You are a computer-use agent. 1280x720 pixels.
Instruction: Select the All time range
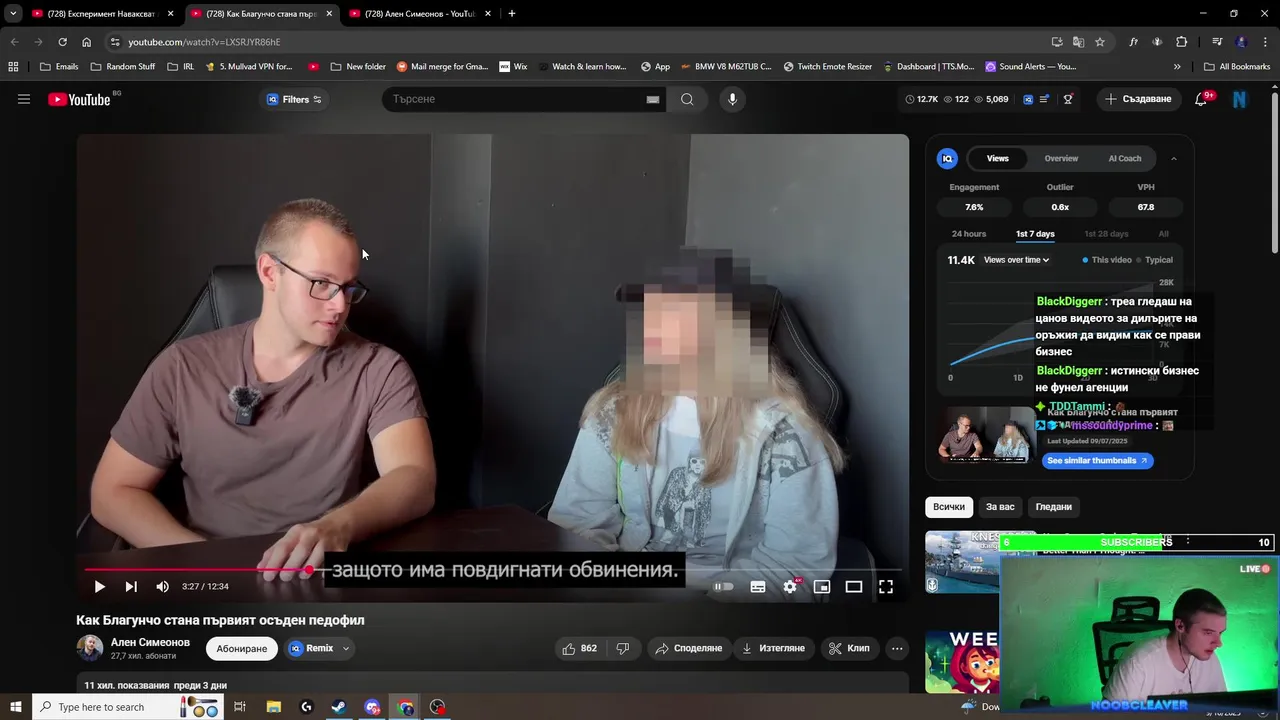coord(1163,234)
